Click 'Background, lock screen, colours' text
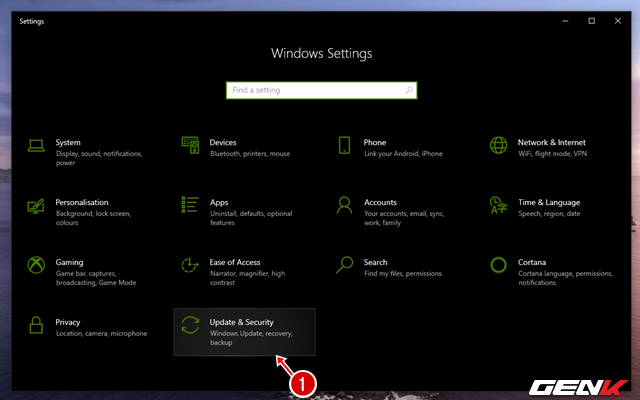 pyautogui.click(x=93, y=218)
